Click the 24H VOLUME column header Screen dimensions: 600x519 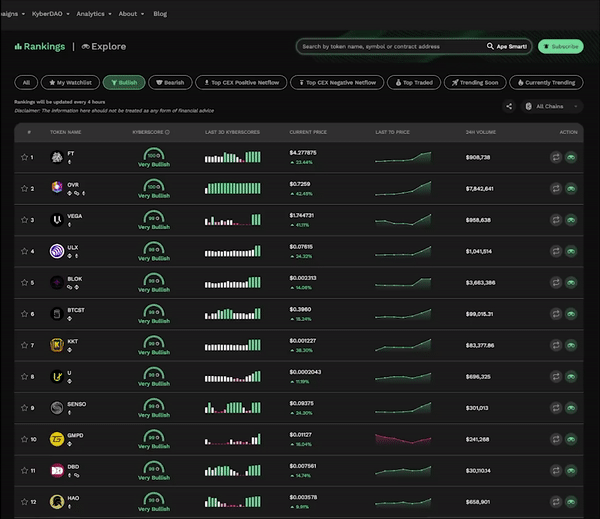[x=481, y=132]
